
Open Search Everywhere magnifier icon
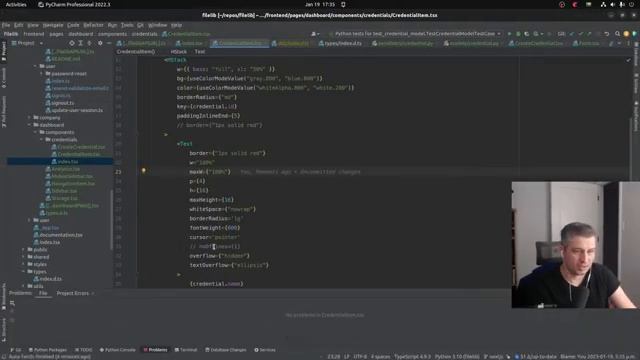[617, 34]
